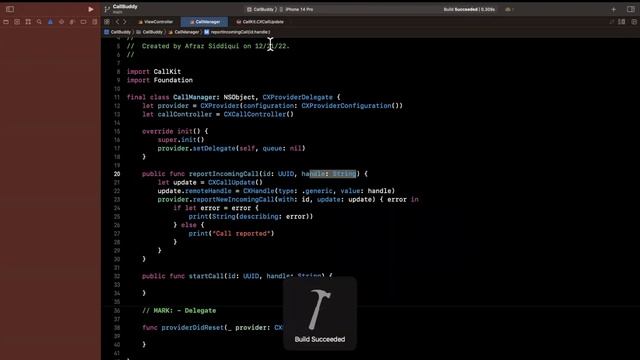Click the "Call reported" string literal

[x=241, y=233]
